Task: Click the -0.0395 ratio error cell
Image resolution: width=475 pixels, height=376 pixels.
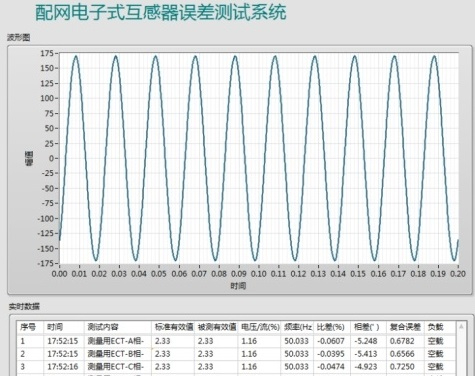Action: (x=331, y=354)
